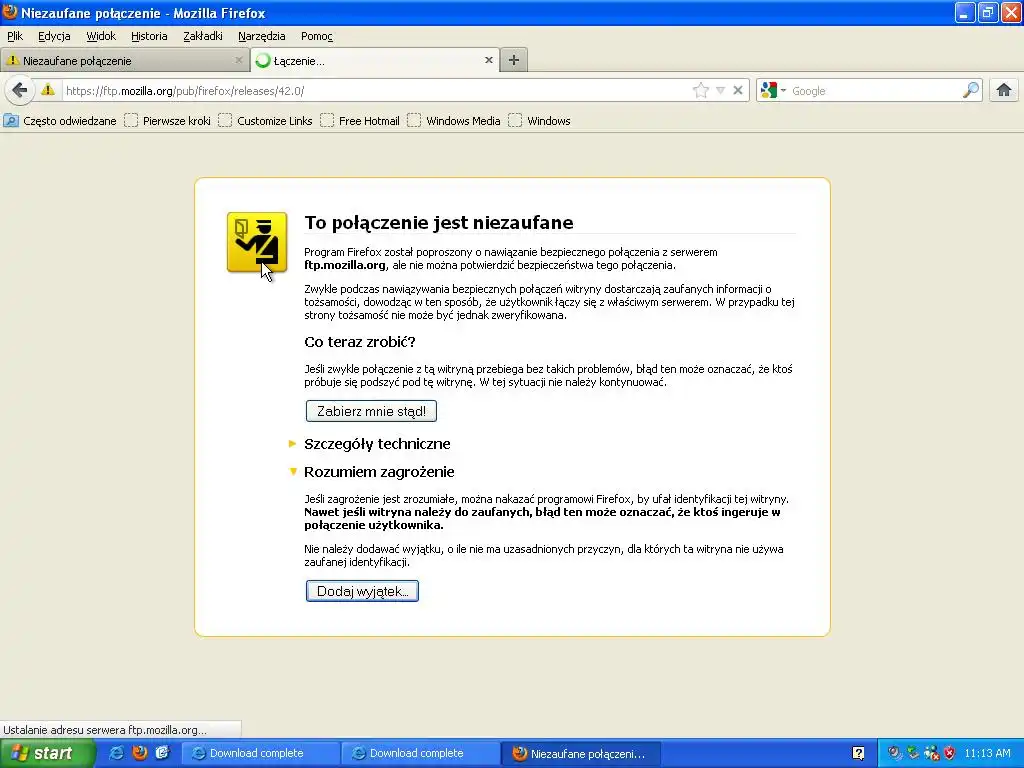Close the Niezaufane połączenie tab
Screen dimensions: 1024x768
tap(238, 60)
